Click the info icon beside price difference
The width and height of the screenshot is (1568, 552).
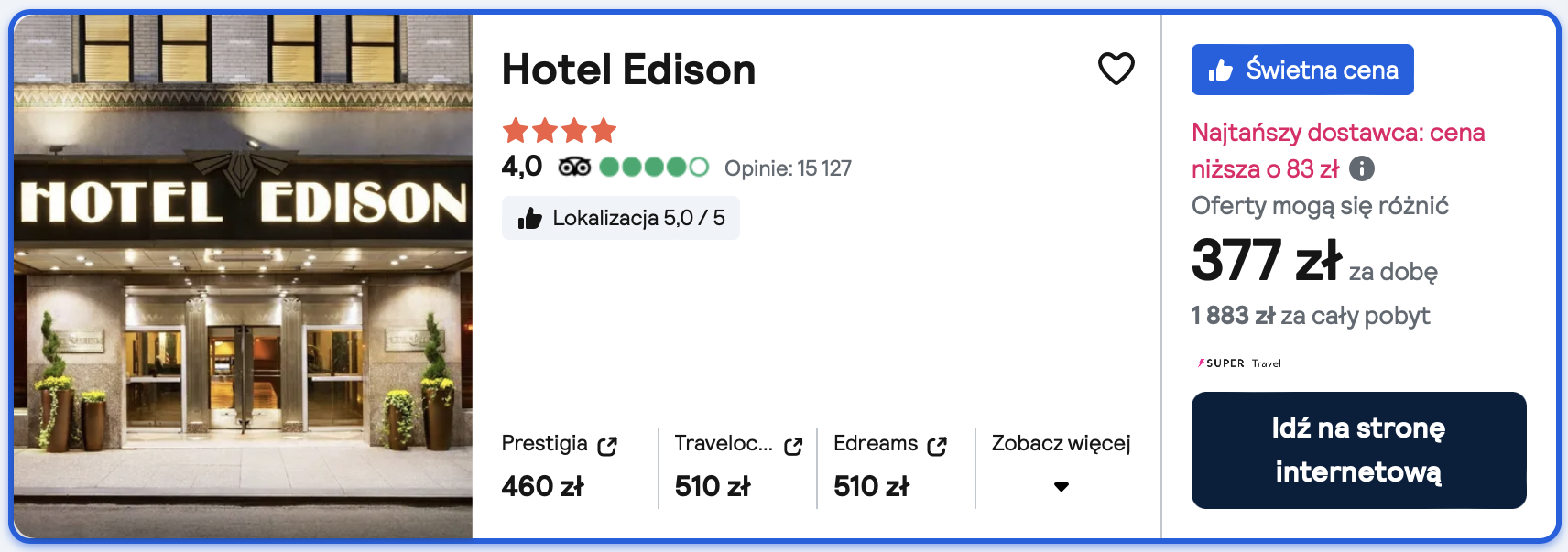click(1362, 168)
